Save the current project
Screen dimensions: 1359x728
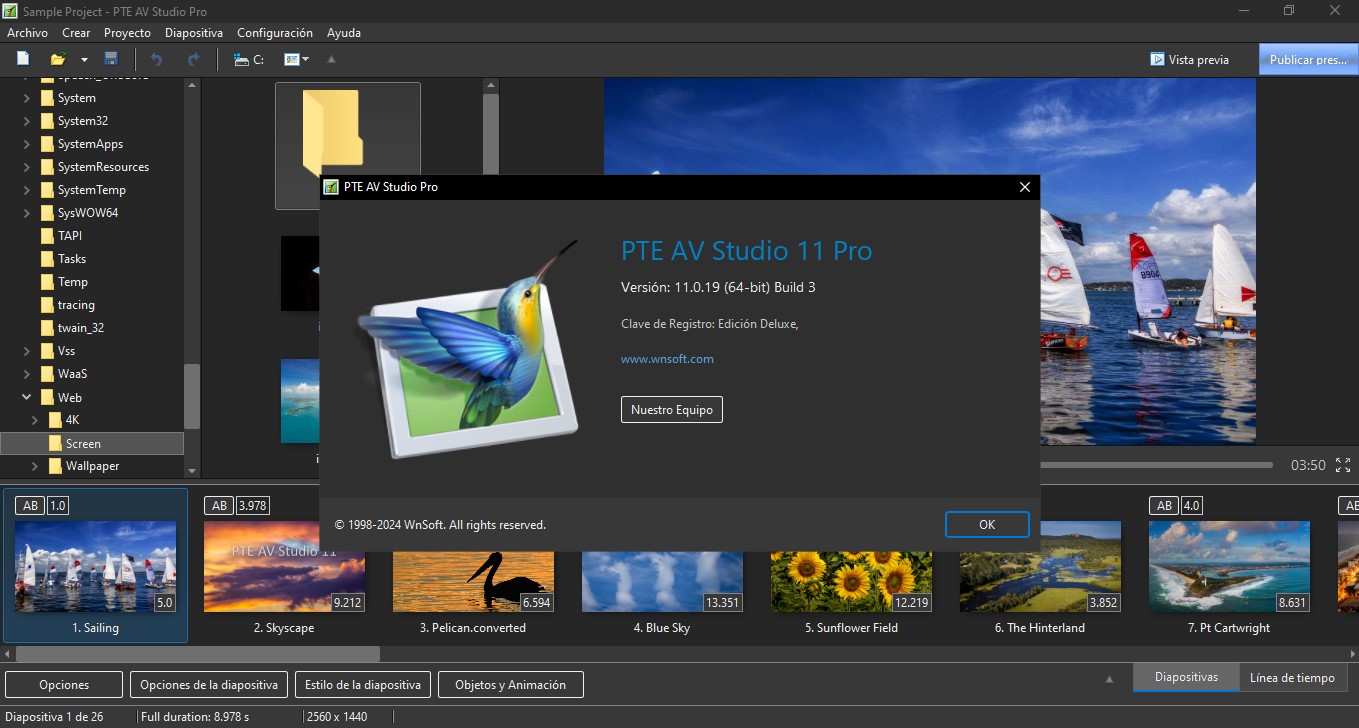(111, 58)
